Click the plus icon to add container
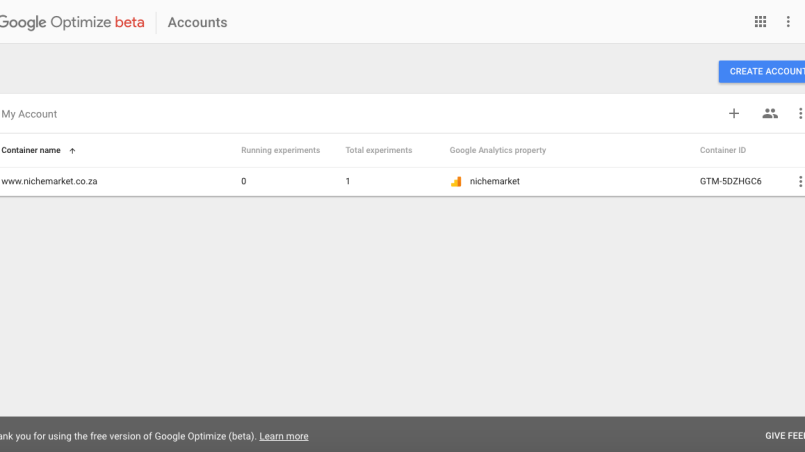 coord(734,114)
